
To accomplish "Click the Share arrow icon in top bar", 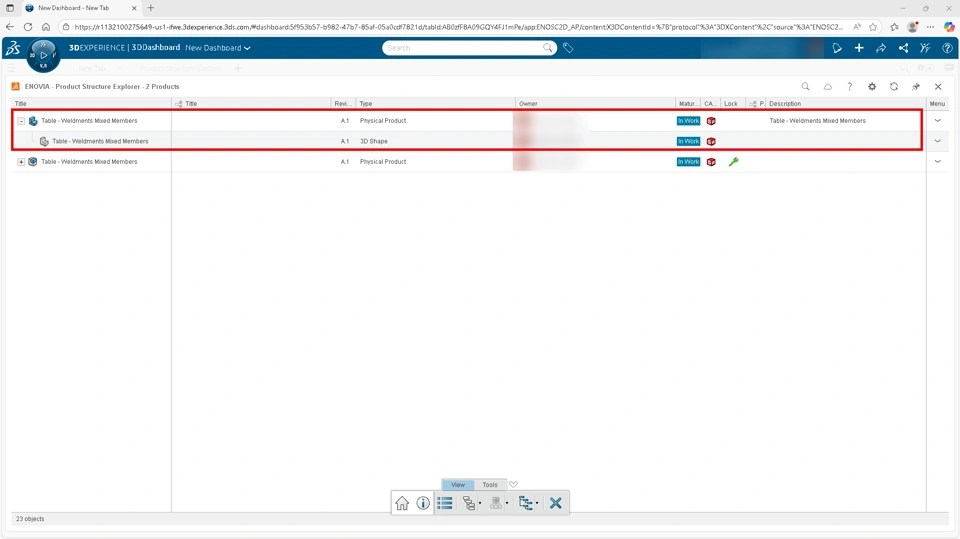I will (x=881, y=48).
